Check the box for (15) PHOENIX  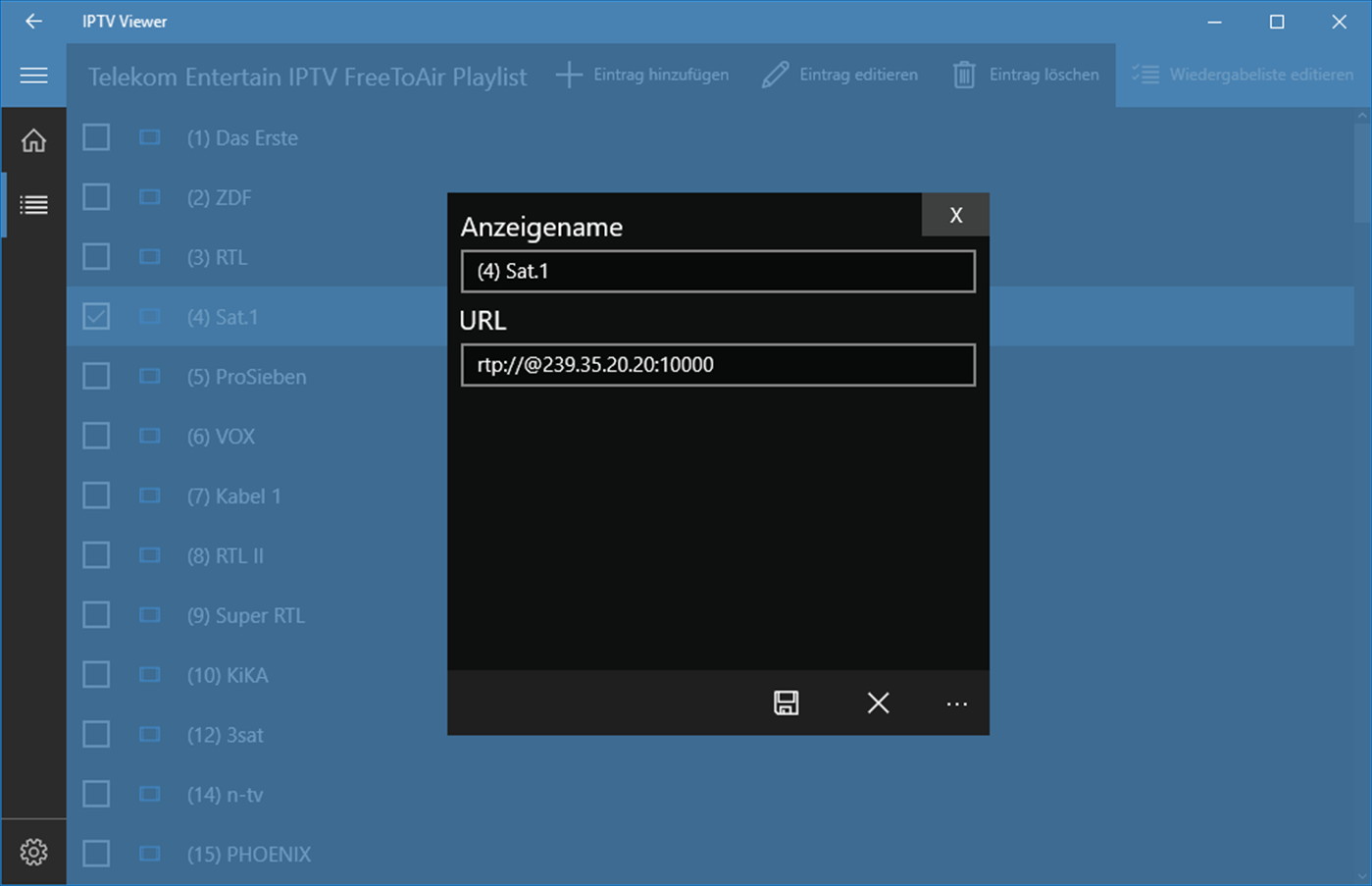[96, 854]
